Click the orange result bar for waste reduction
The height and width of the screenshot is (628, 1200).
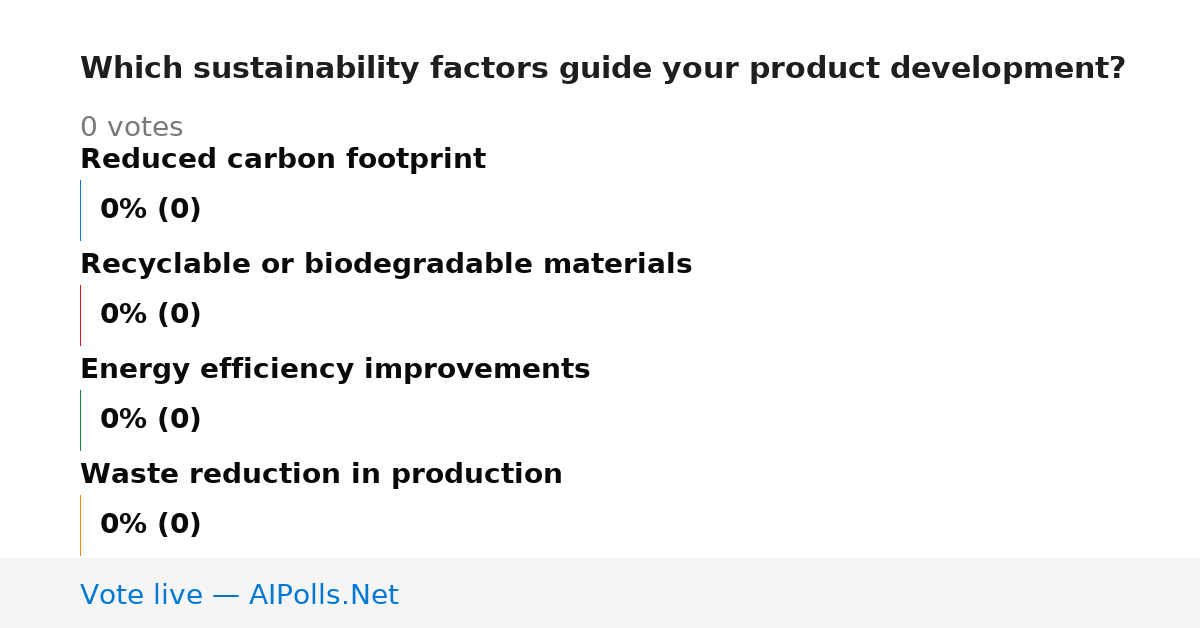pos(80,525)
